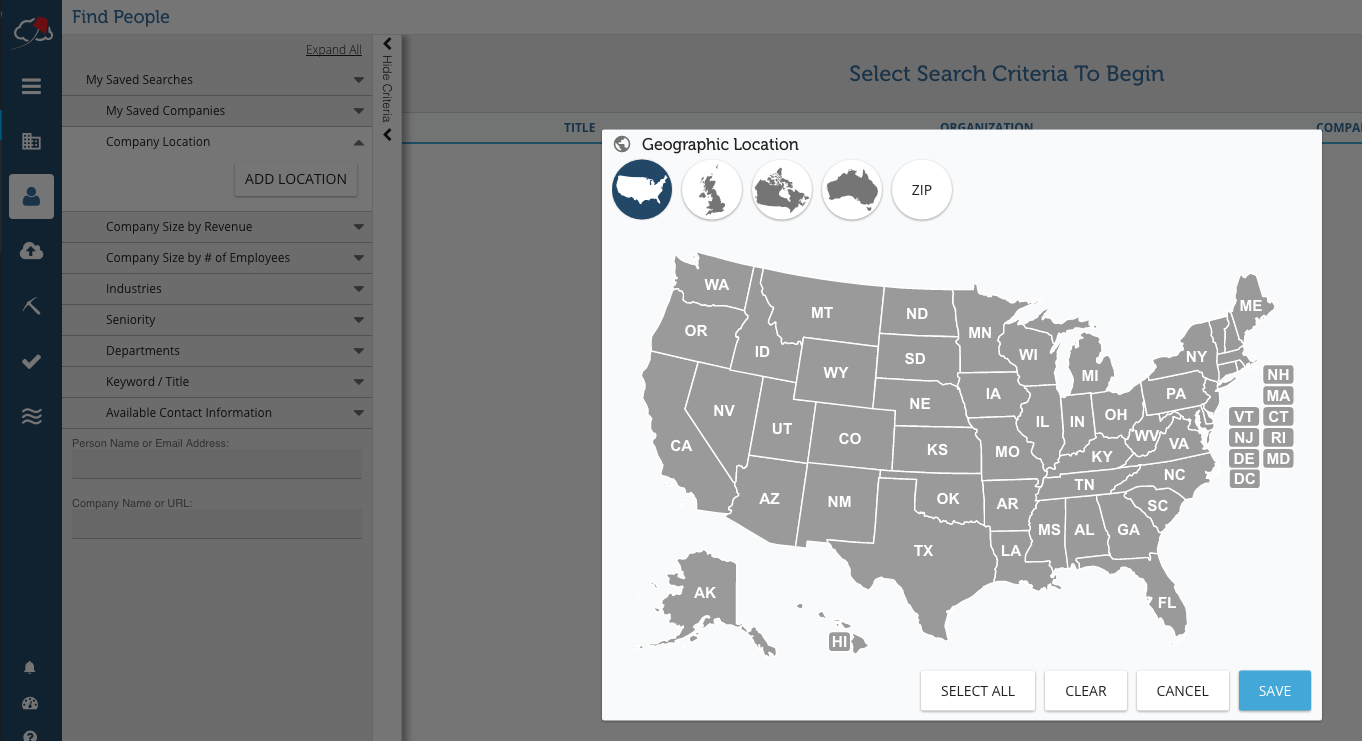The width and height of the screenshot is (1362, 741).
Task: Open notifications bell icon
Action: [x=30, y=668]
